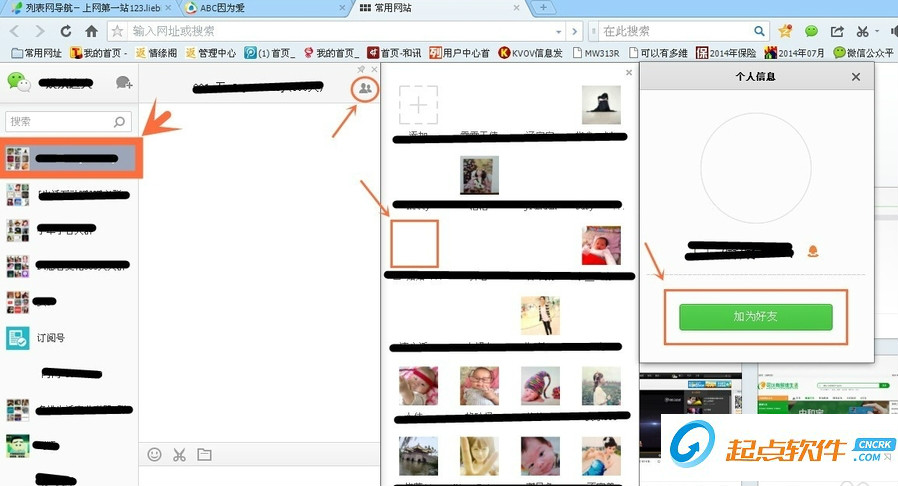
Task: Open the 2014年保险 bookmark
Action: [x=726, y=53]
